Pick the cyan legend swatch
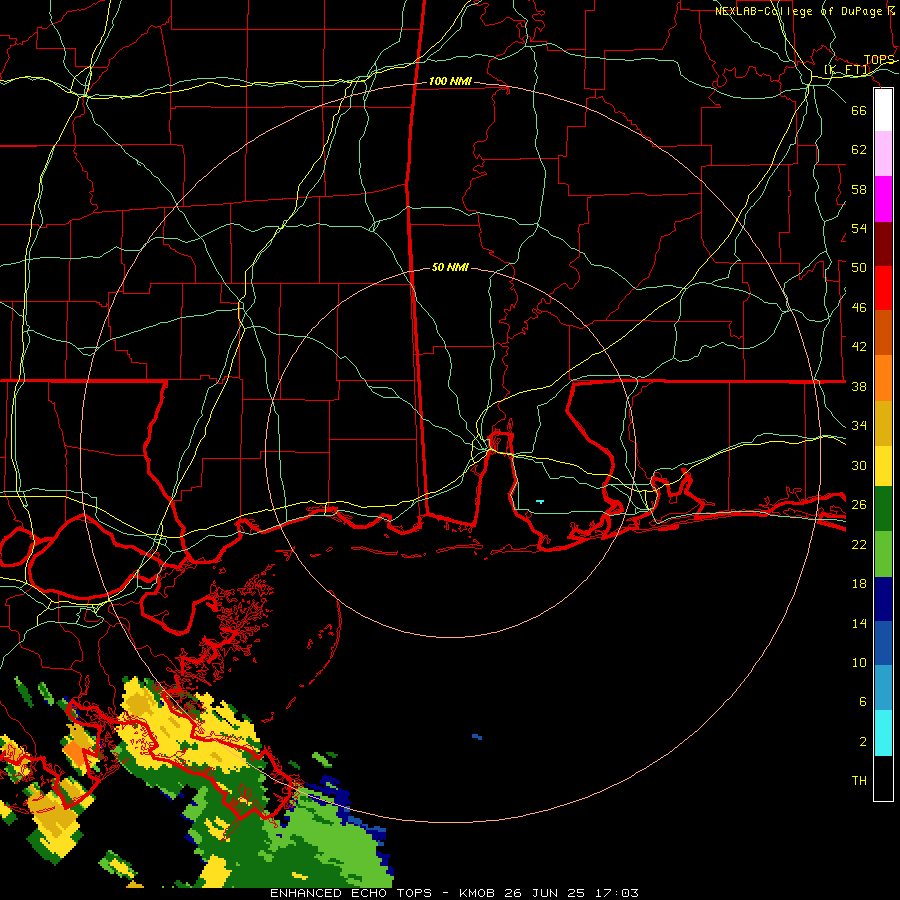This screenshot has height=900, width=900. [883, 733]
